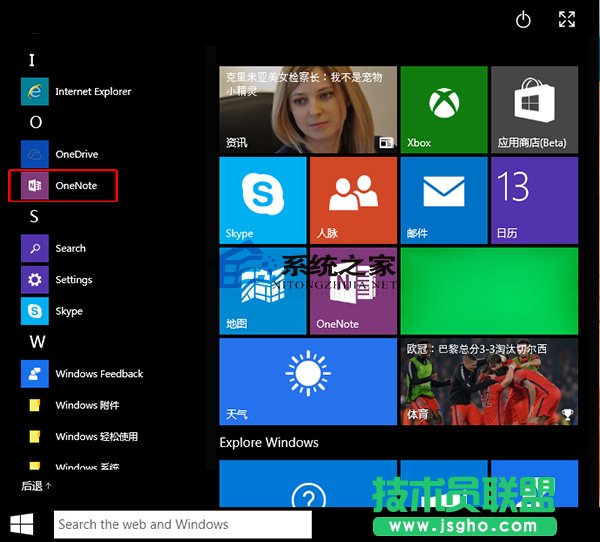Click the Search the web and Windows box
The image size is (600, 542).
[181, 524]
